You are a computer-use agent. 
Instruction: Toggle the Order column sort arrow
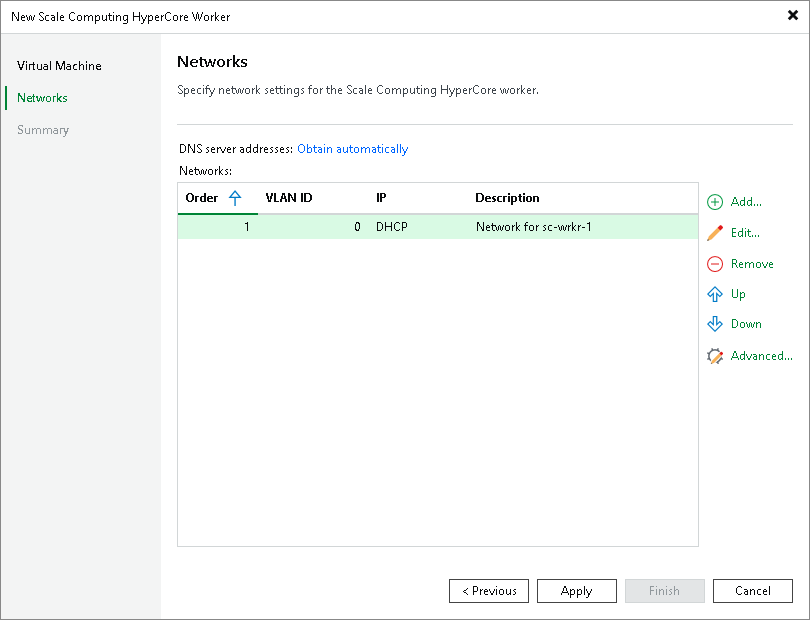[235, 198]
